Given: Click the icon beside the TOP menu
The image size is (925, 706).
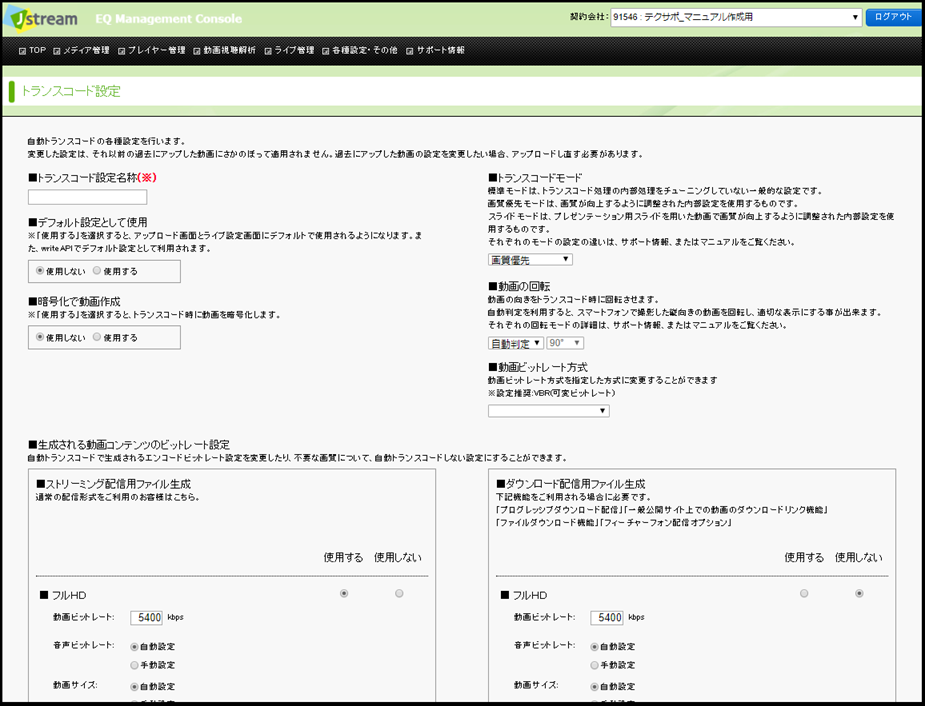Looking at the screenshot, I should point(22,51).
